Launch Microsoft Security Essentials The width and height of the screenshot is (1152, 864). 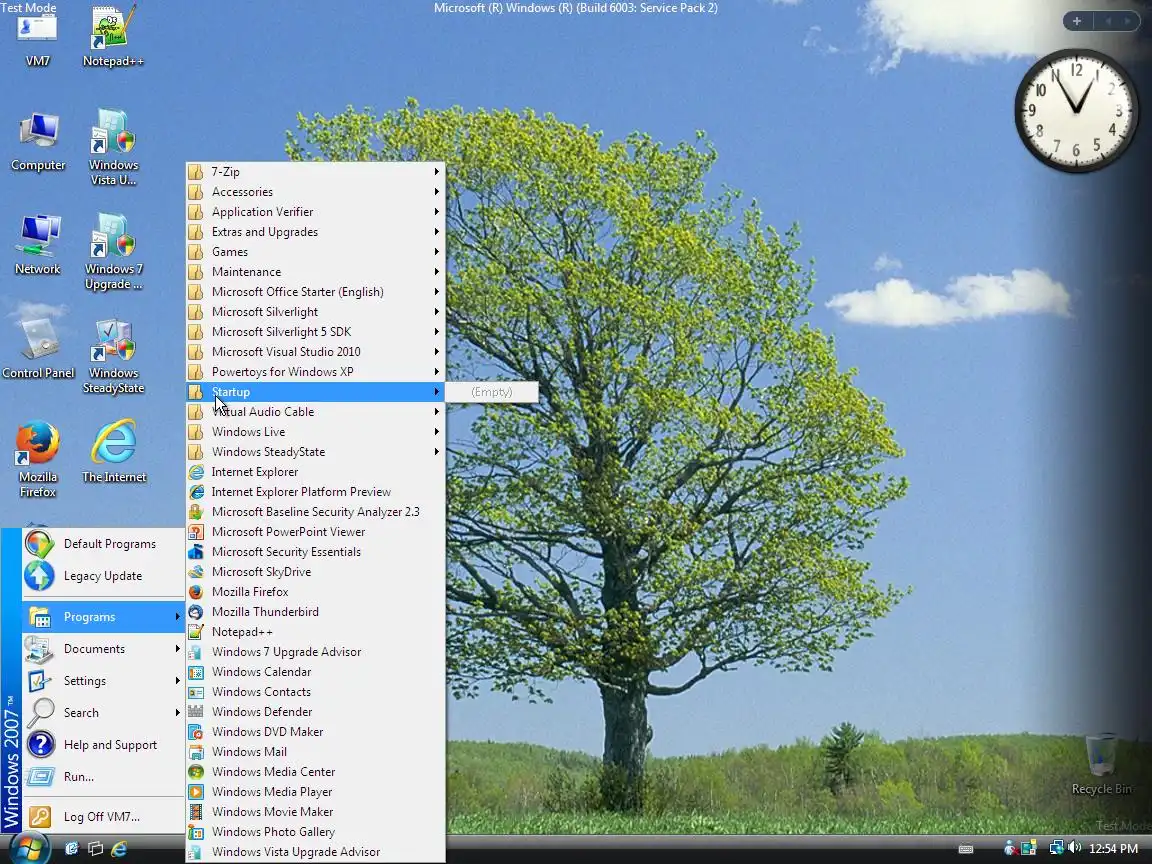pyautogui.click(x=315, y=552)
